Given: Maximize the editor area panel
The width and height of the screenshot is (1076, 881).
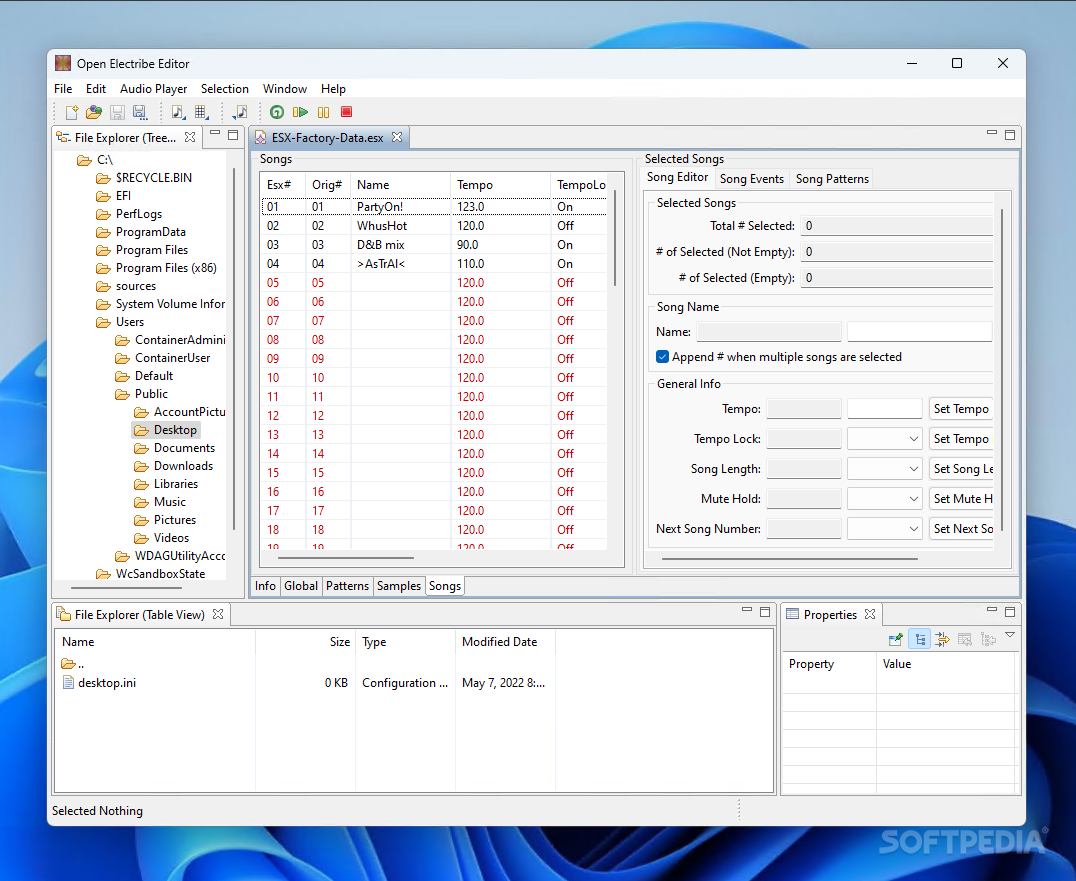Looking at the screenshot, I should tap(1010, 134).
